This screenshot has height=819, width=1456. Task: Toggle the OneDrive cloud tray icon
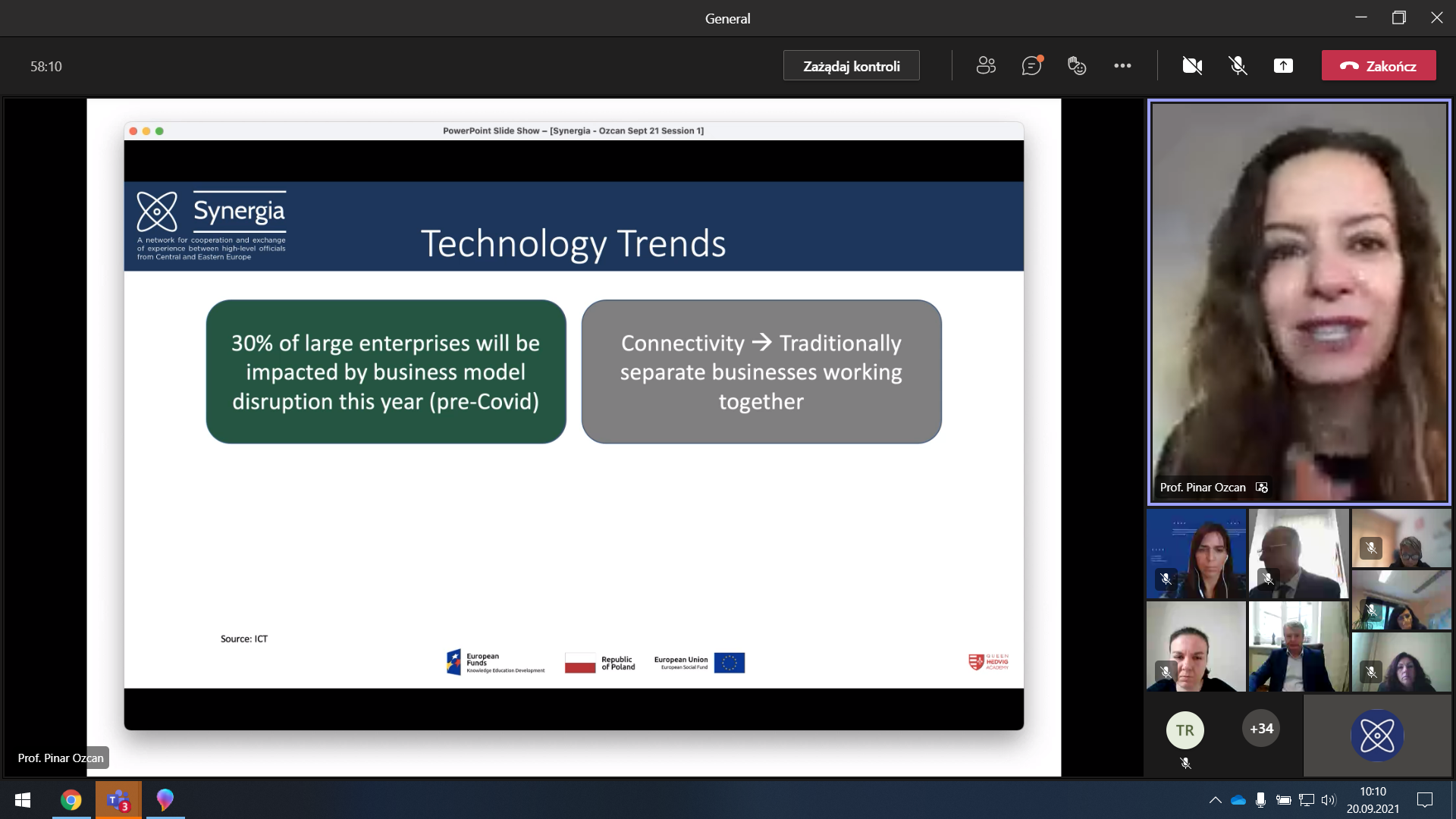click(1238, 800)
